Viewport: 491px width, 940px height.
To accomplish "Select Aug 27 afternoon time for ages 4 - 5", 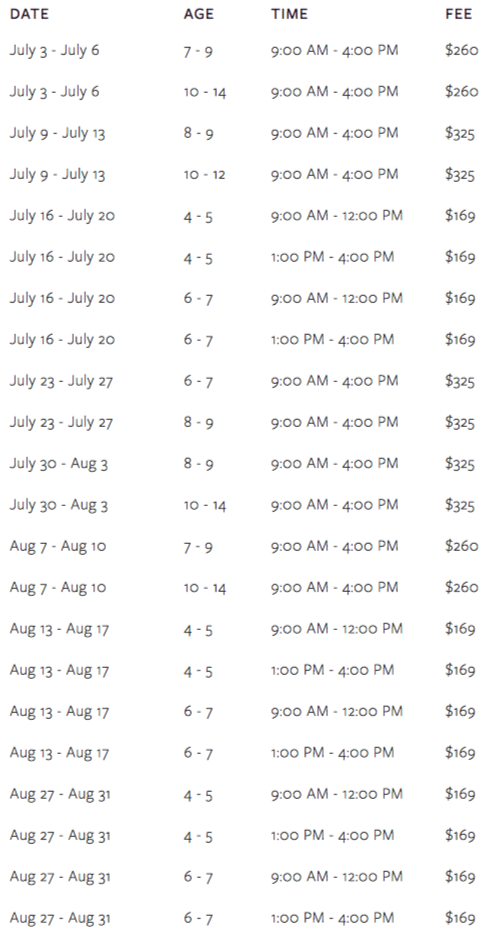I will (332, 835).
